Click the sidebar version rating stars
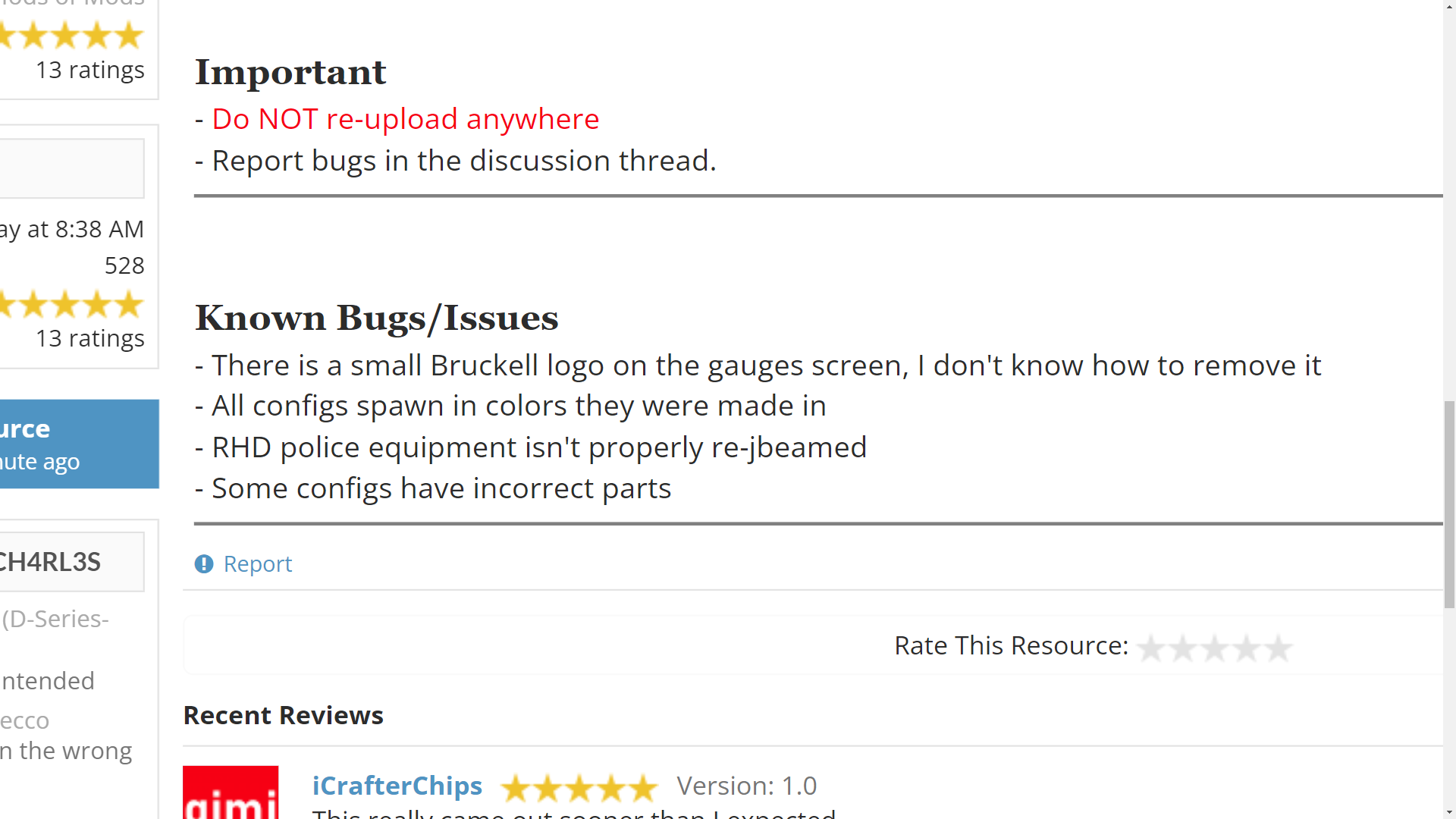 [72, 304]
